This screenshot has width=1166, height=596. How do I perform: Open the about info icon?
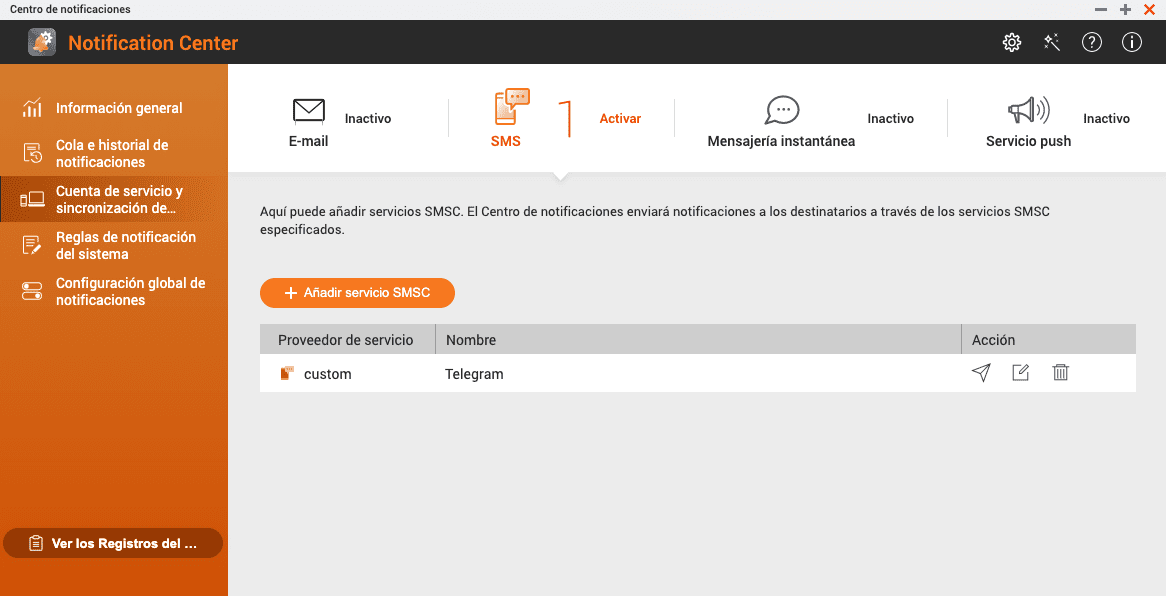[1132, 42]
